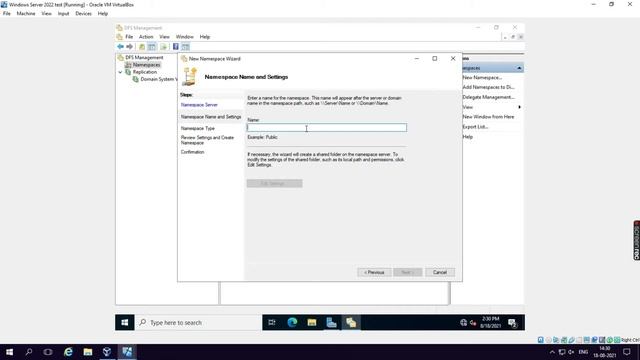
Task: Click the Back arrow in DFS Management toolbar
Action: [120, 47]
